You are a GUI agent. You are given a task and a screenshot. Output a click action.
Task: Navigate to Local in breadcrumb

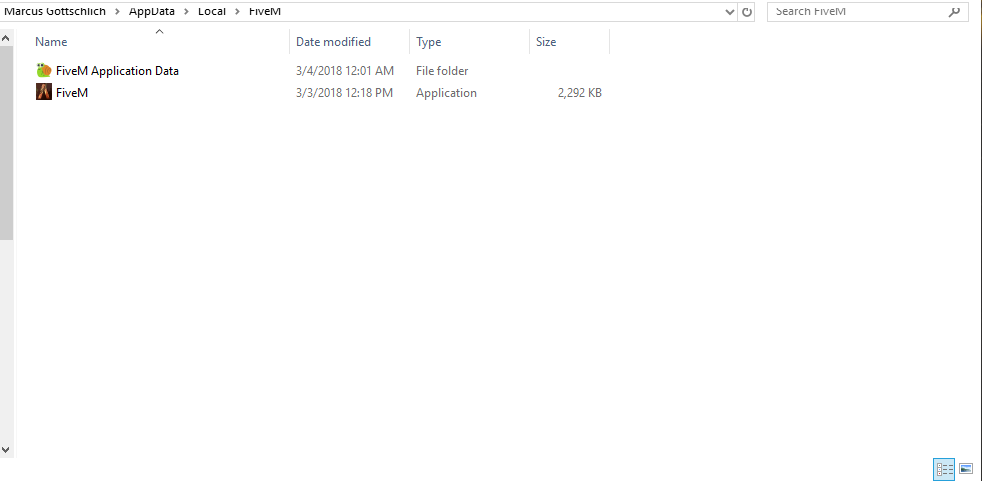(212, 11)
